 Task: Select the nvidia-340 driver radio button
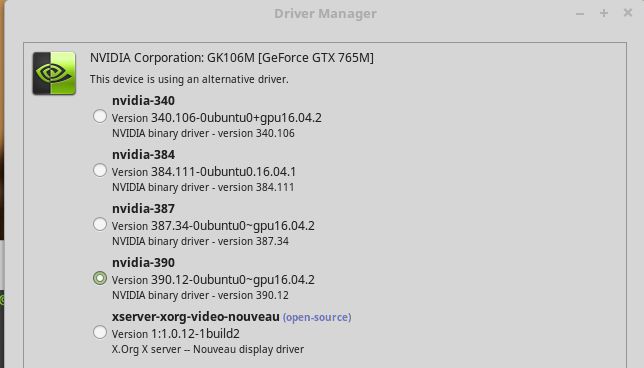(100, 116)
